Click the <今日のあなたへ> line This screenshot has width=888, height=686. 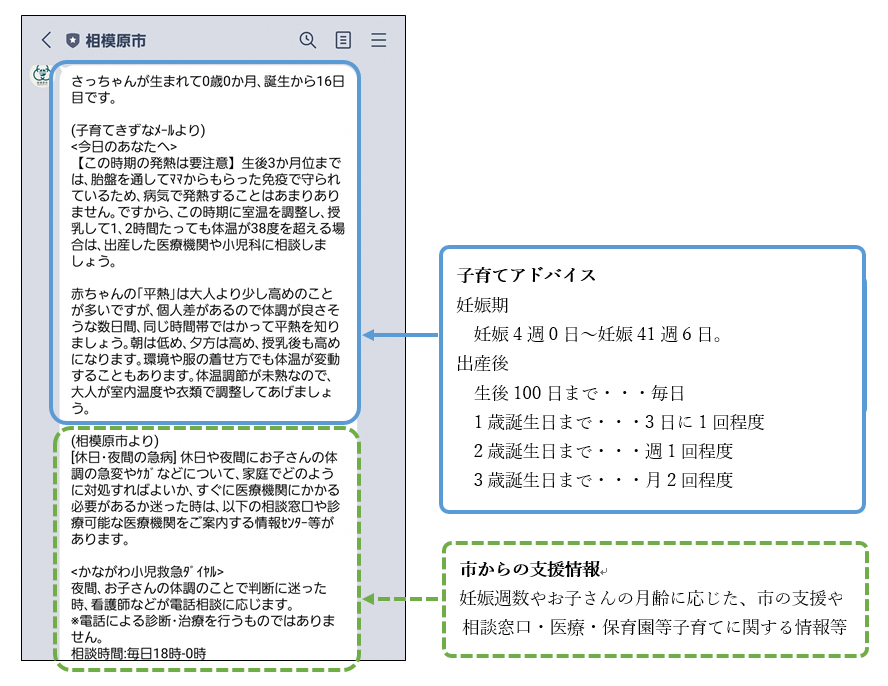click(x=124, y=146)
